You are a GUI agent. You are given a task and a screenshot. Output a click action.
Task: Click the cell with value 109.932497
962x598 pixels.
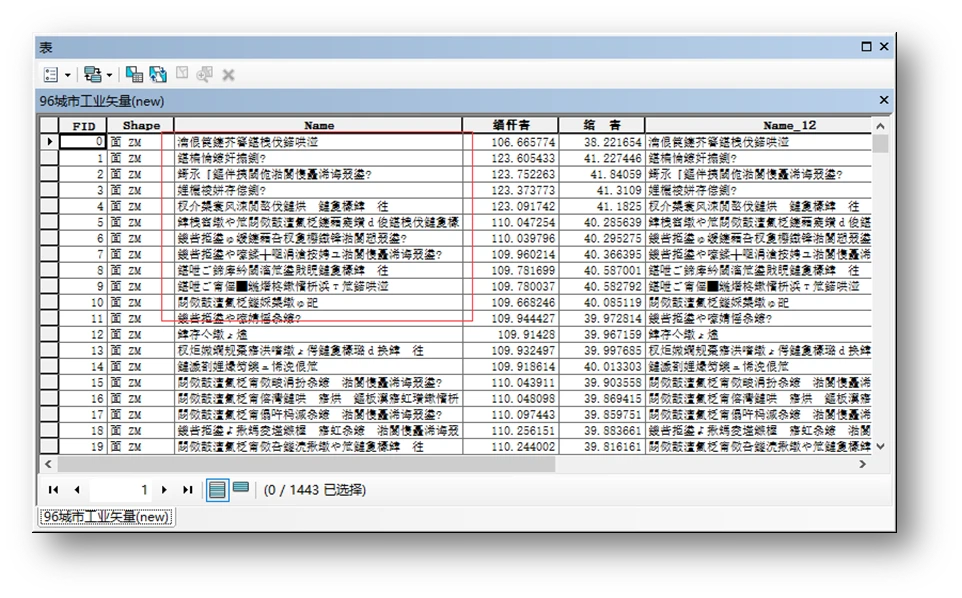tap(510, 350)
